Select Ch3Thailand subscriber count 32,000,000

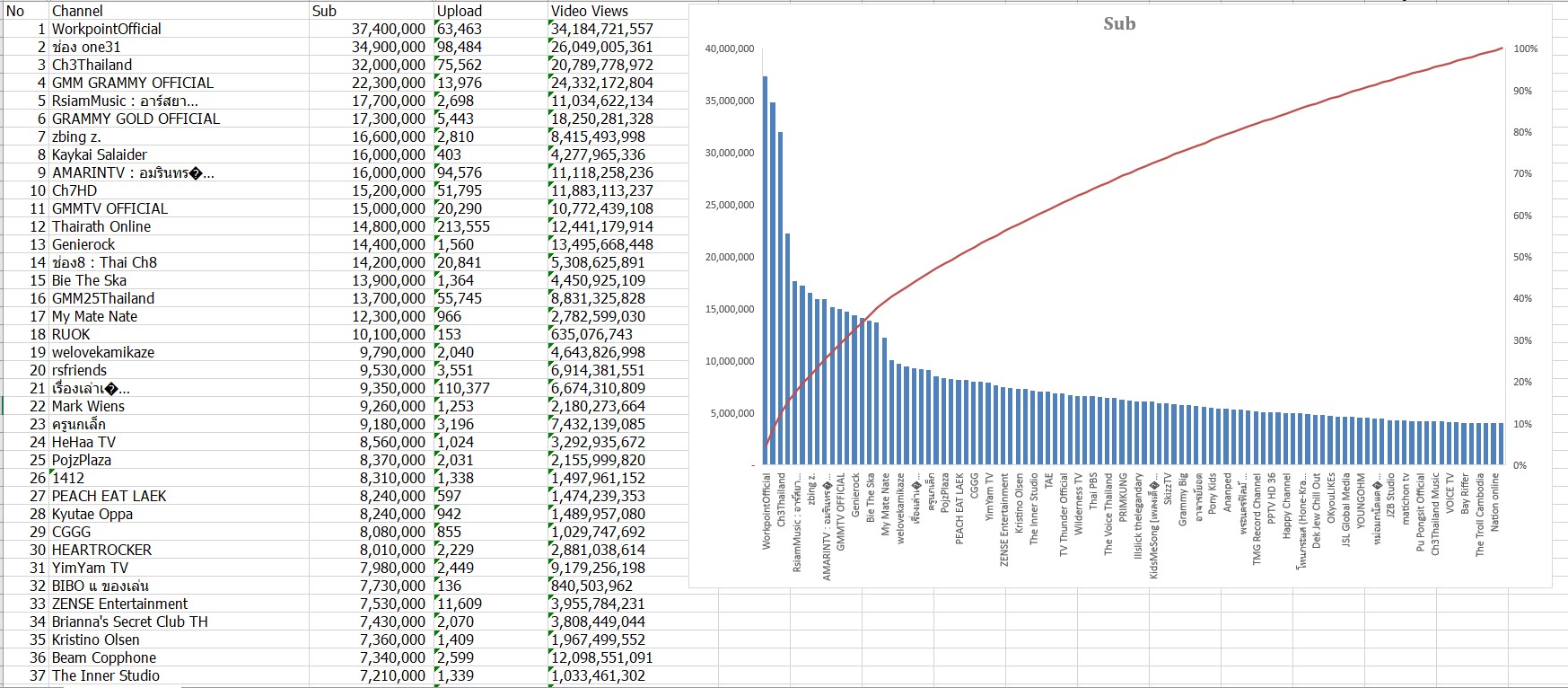[371, 65]
